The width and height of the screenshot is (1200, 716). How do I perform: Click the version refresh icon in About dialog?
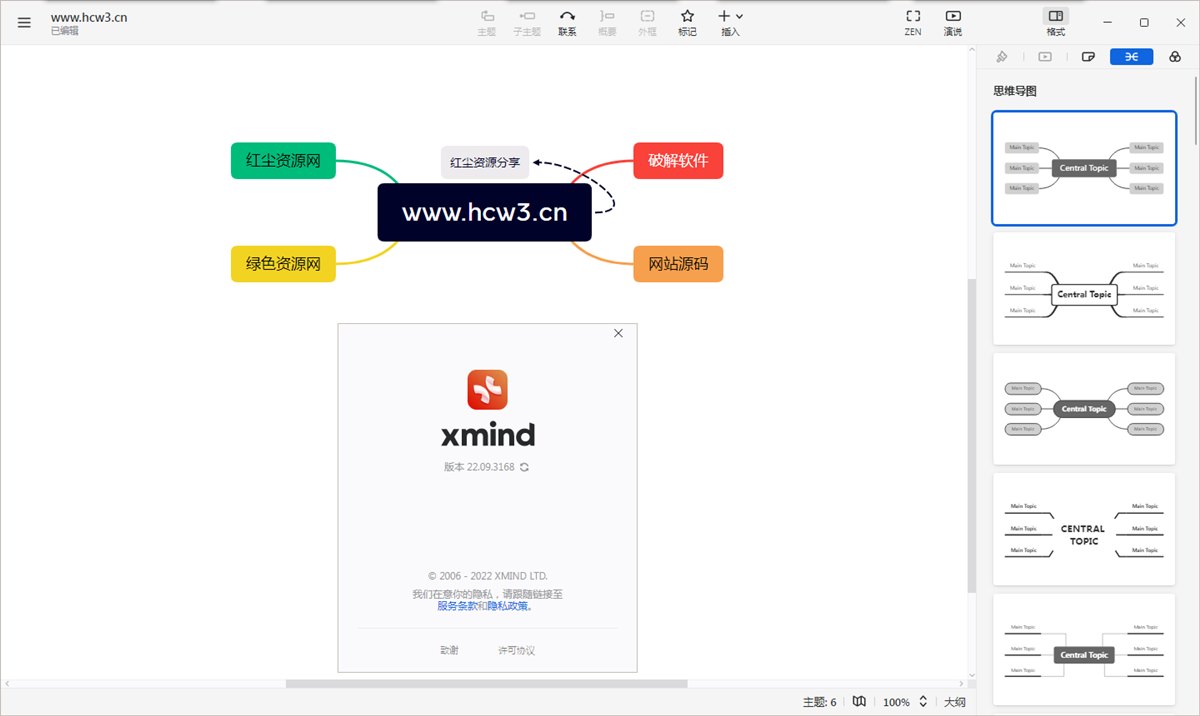pyautogui.click(x=524, y=467)
